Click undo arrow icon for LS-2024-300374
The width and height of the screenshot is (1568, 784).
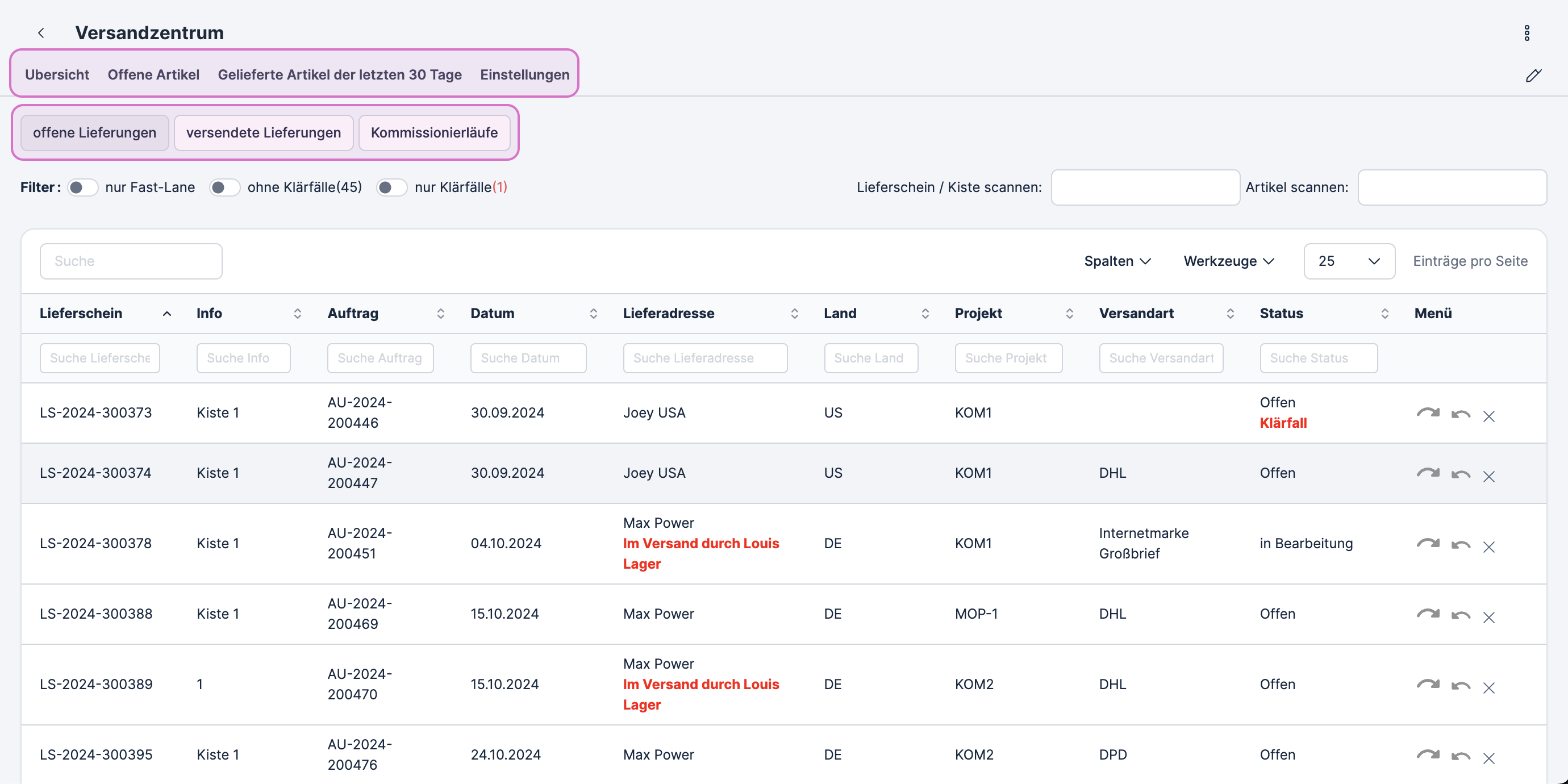(1460, 475)
